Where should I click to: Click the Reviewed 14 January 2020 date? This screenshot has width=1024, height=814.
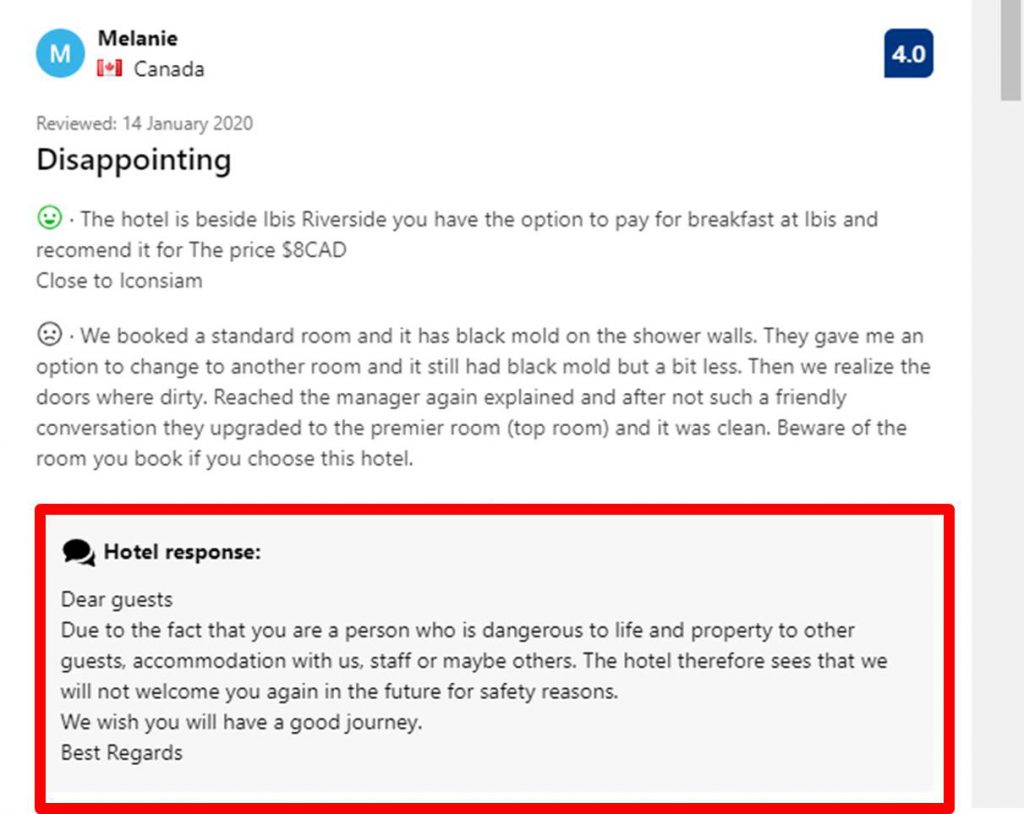[144, 123]
